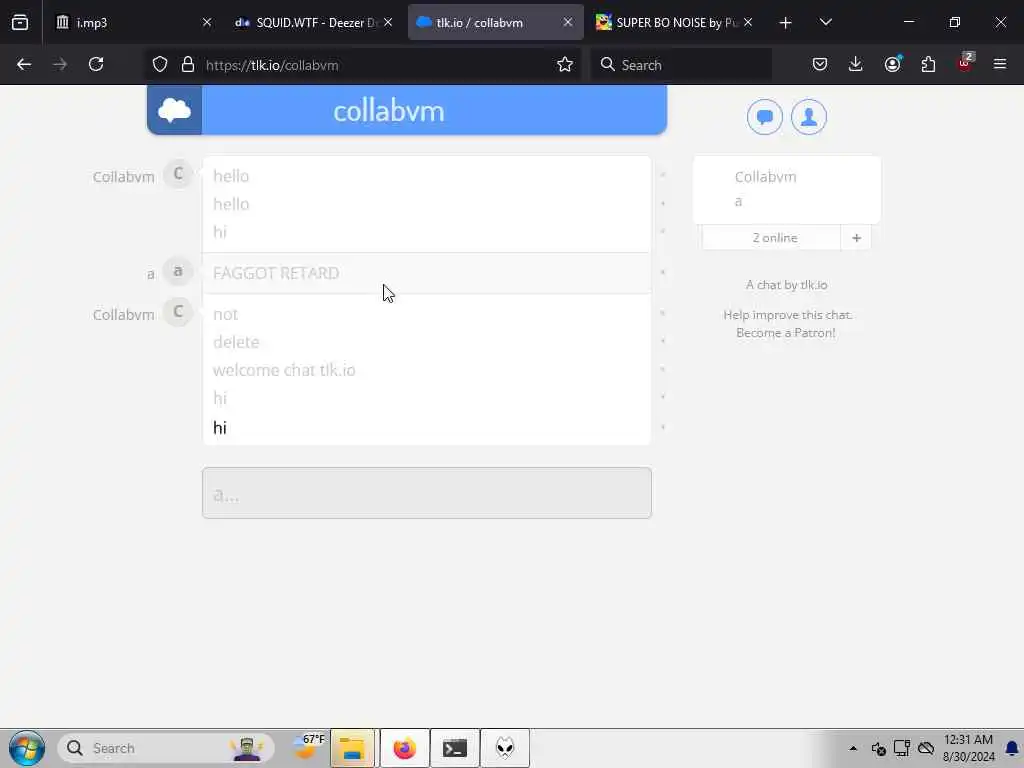This screenshot has width=1024, height=768.
Task: Click the collabvm channel title header
Action: pyautogui.click(x=389, y=111)
